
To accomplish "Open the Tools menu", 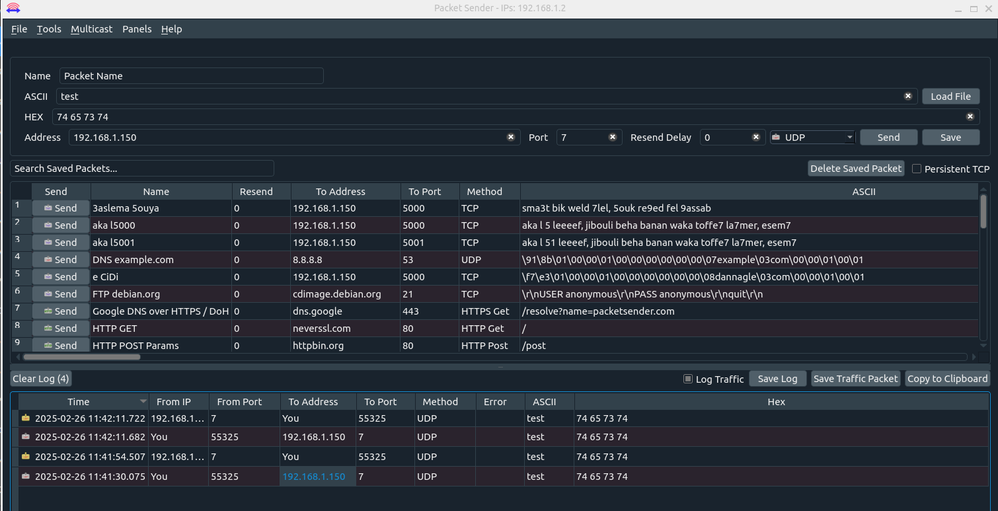I will [x=49, y=29].
